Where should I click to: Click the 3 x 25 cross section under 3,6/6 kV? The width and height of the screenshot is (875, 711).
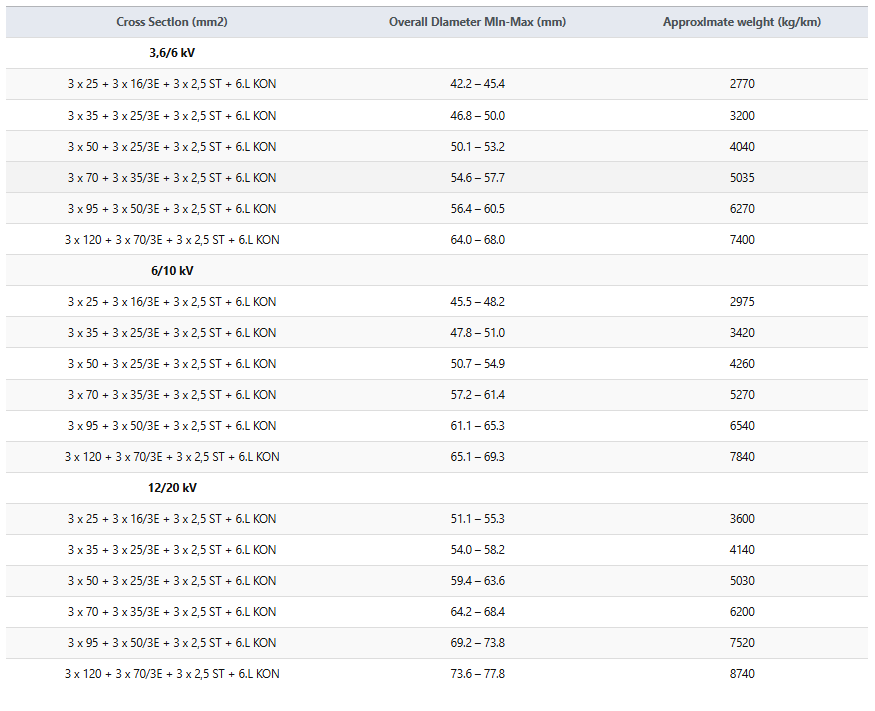[x=172, y=84]
